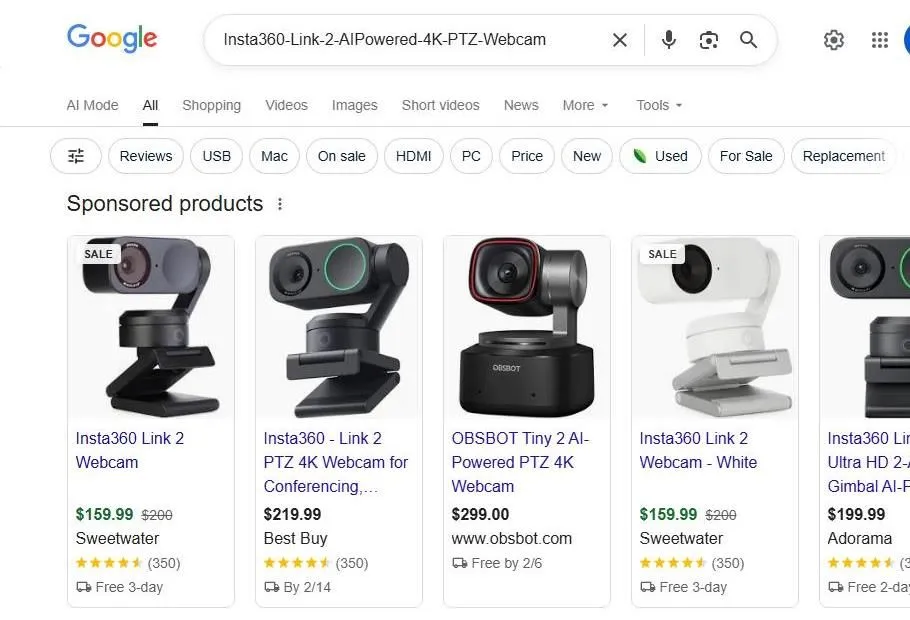910x620 pixels.
Task: Click the star rating on the Best Buy listing
Action: point(295,563)
